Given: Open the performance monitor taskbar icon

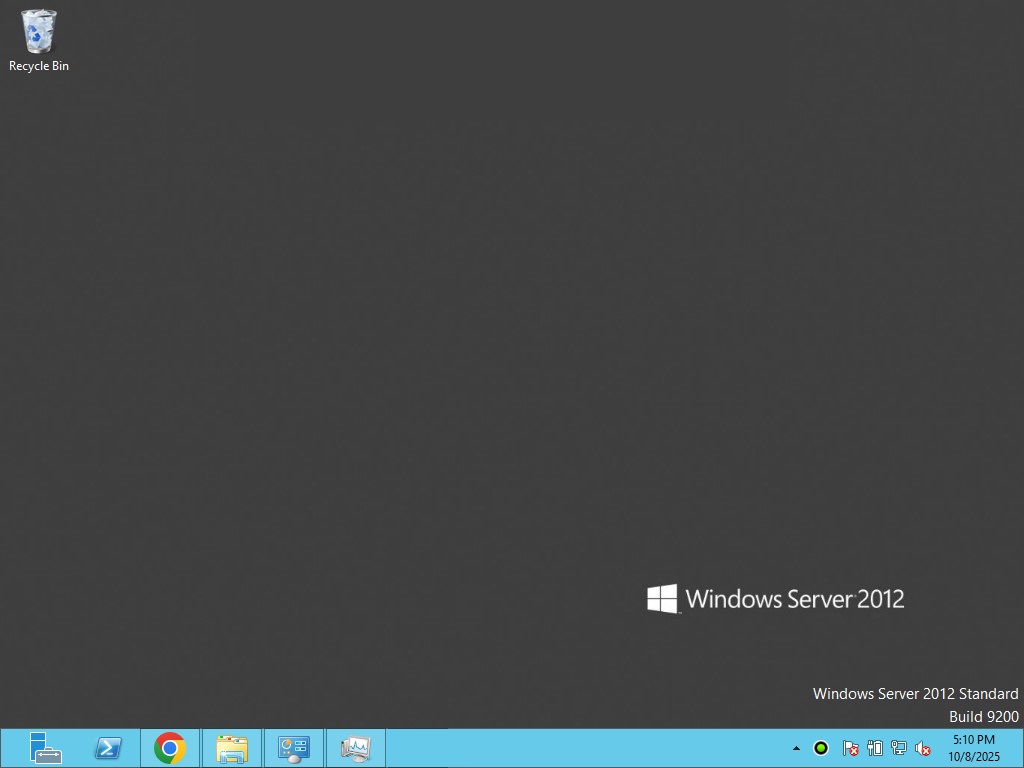Looking at the screenshot, I should click(356, 748).
